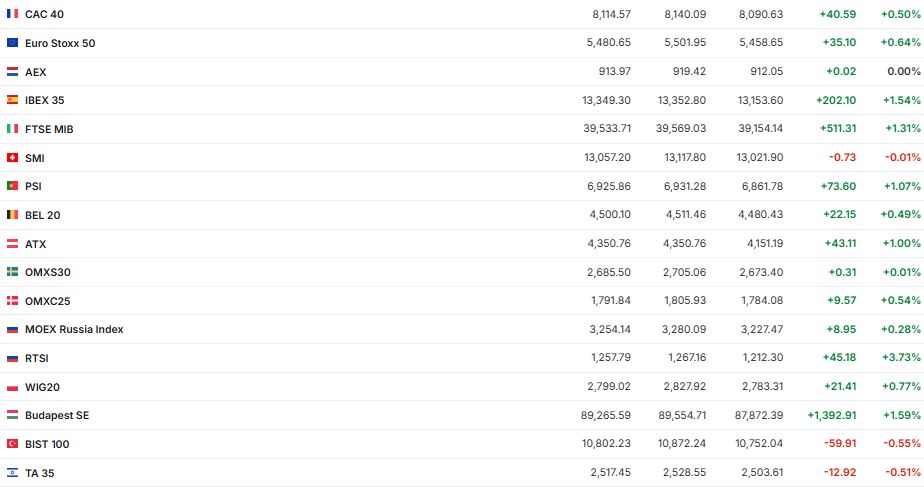Screen dimensions: 924x487
Task: Open the Euro Stoxx 50 index link
Action: pyautogui.click(x=60, y=43)
